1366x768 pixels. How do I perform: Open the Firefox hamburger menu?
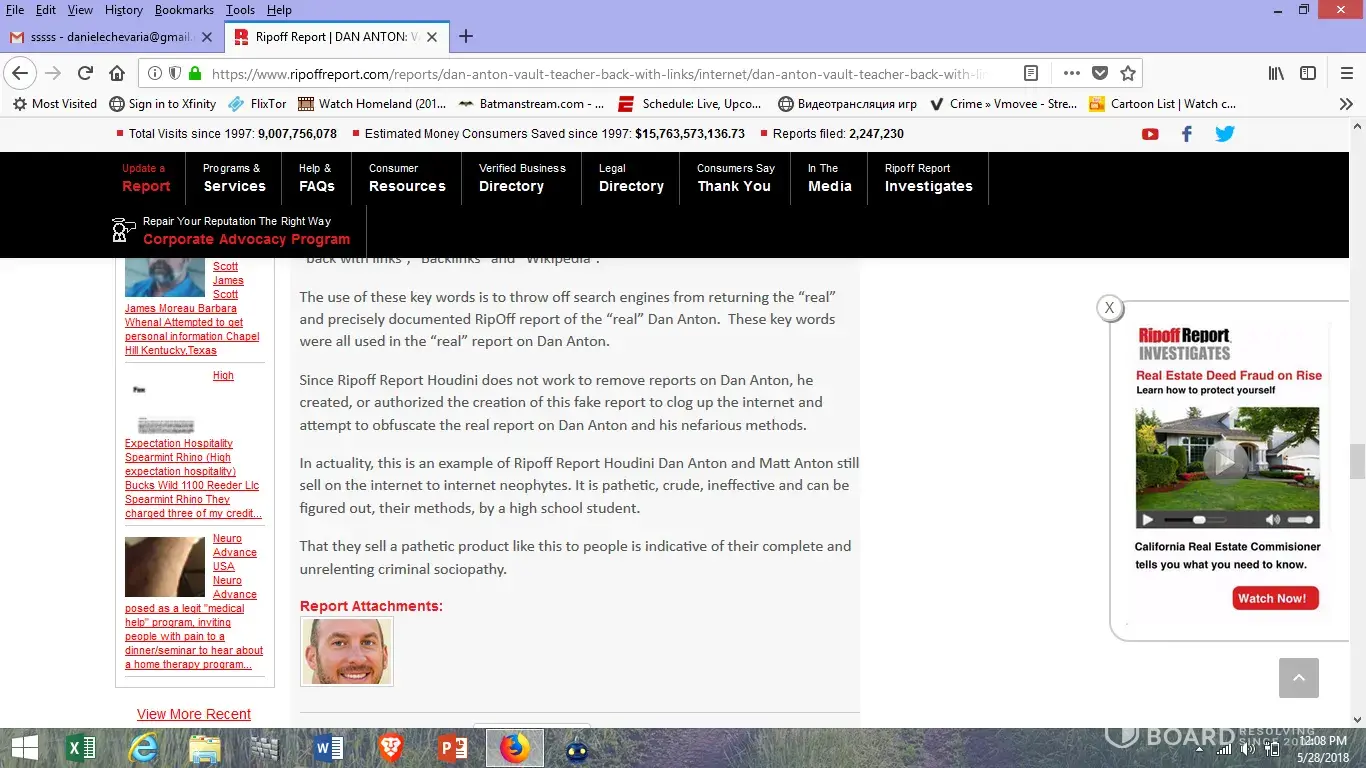pos(1347,73)
